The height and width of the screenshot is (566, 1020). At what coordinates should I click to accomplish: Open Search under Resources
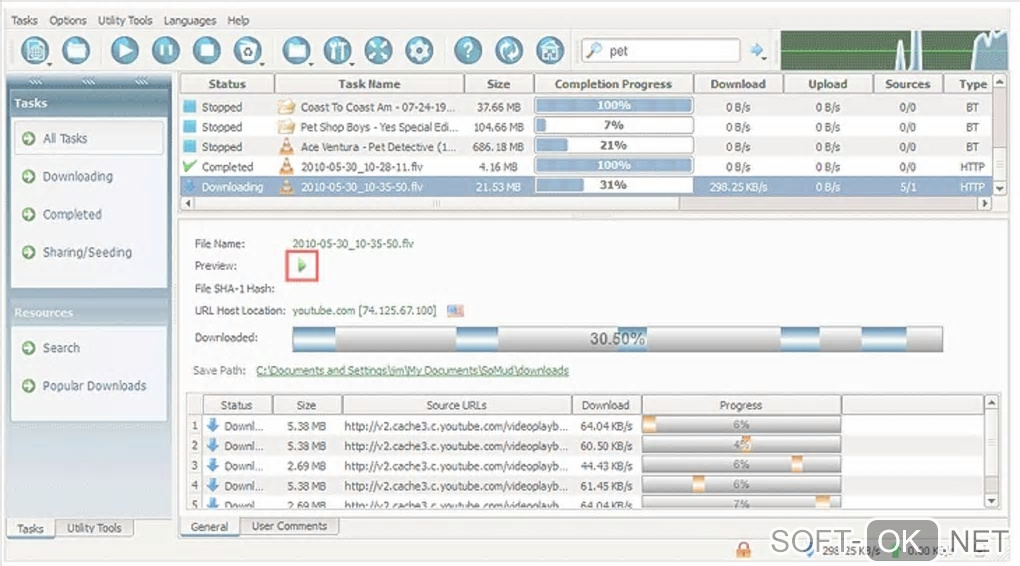pos(61,348)
